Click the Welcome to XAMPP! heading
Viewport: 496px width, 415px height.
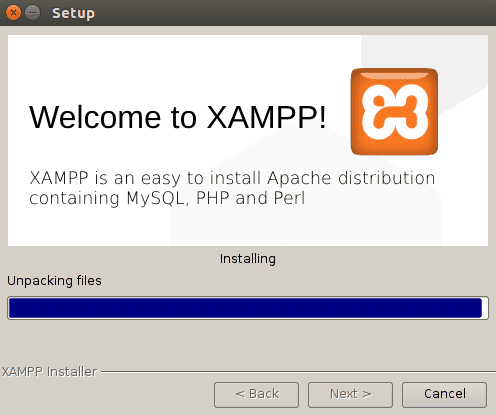click(177, 117)
